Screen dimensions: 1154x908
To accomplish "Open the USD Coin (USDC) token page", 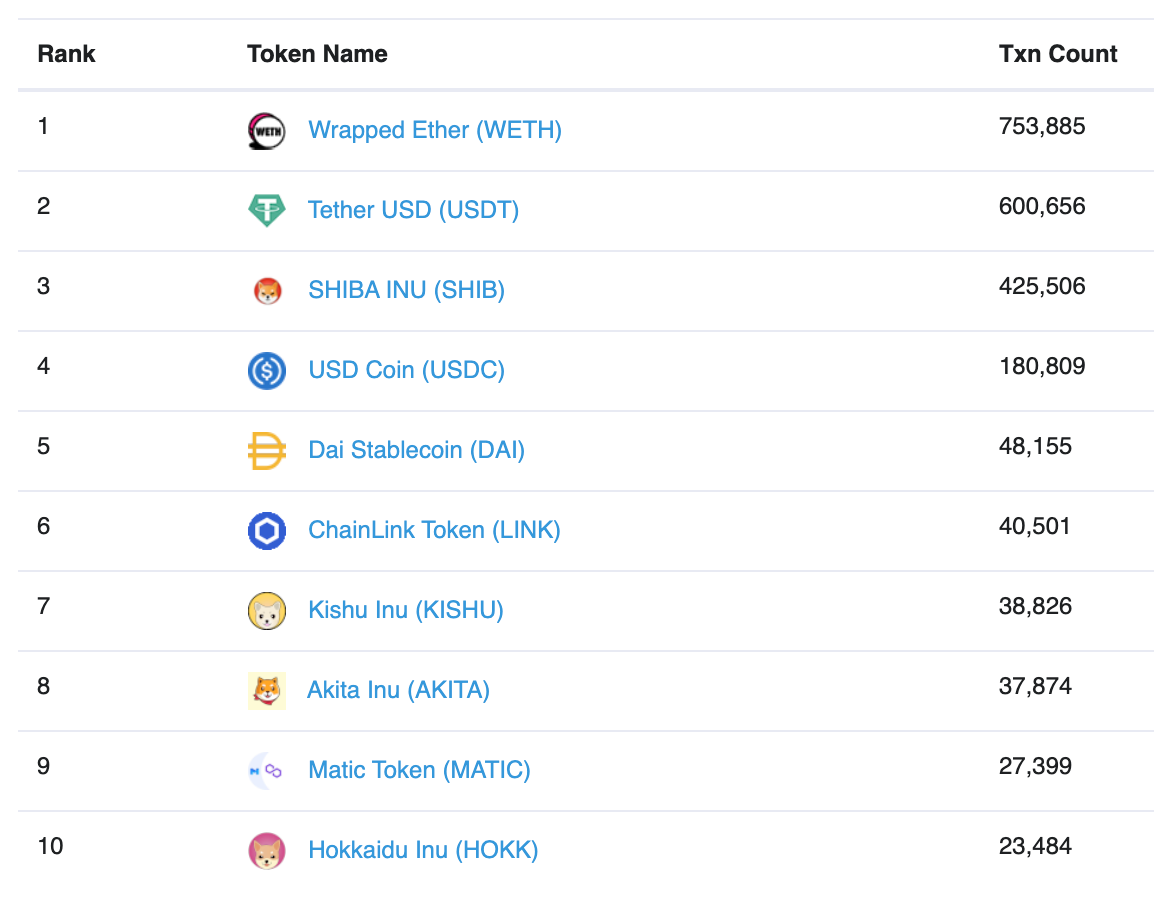I will pyautogui.click(x=406, y=370).
